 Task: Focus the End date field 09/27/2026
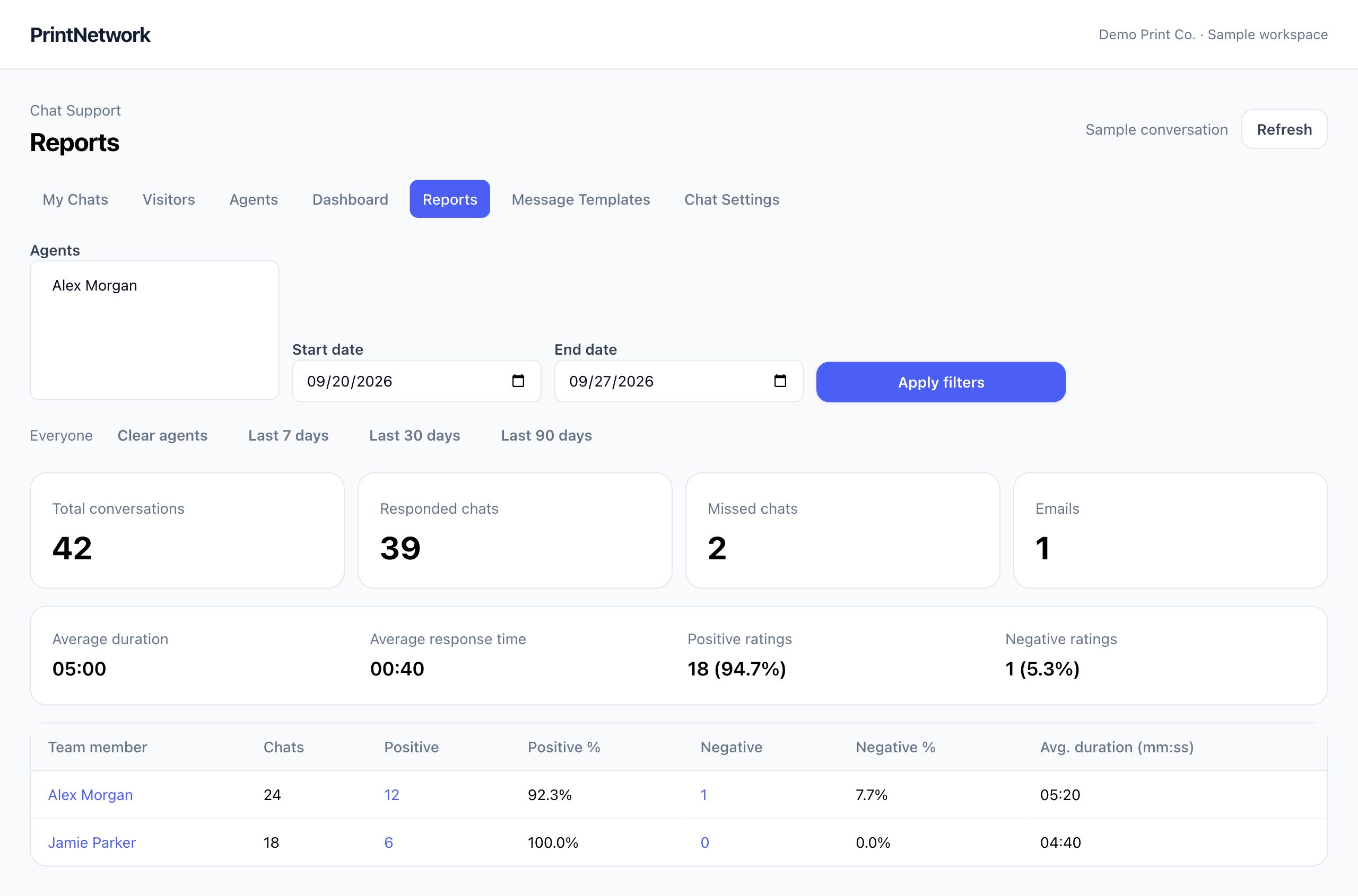[678, 381]
